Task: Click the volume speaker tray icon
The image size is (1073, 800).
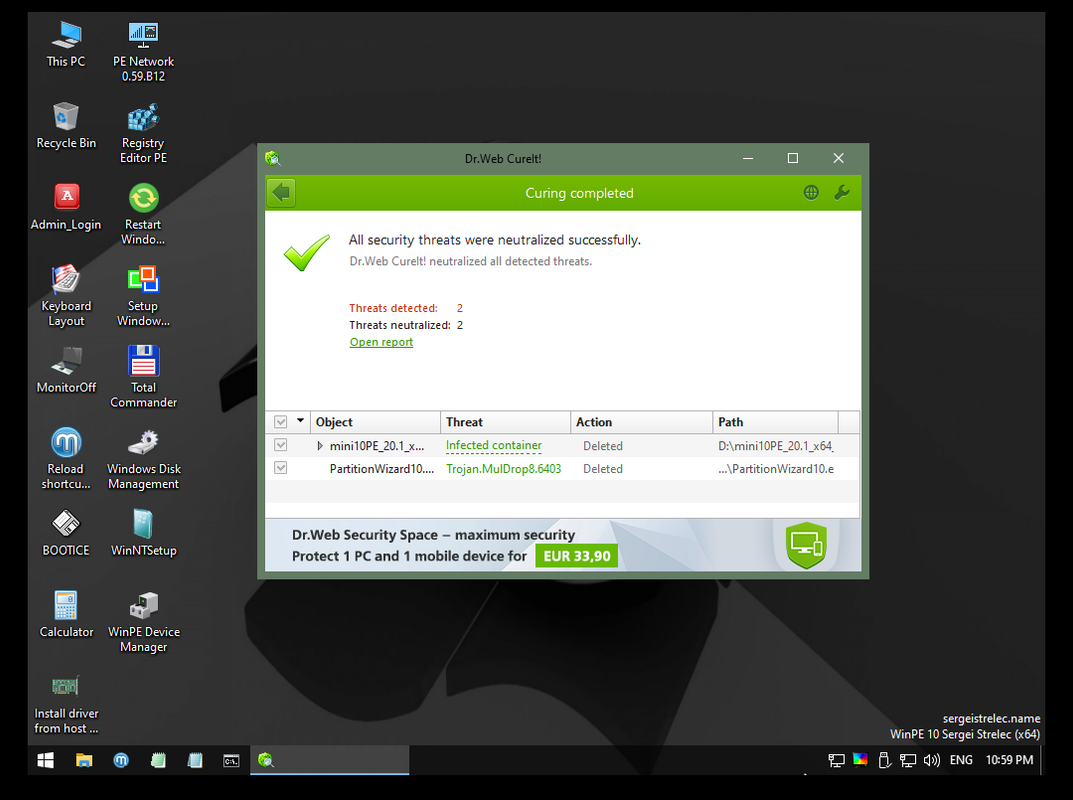Action: point(931,760)
